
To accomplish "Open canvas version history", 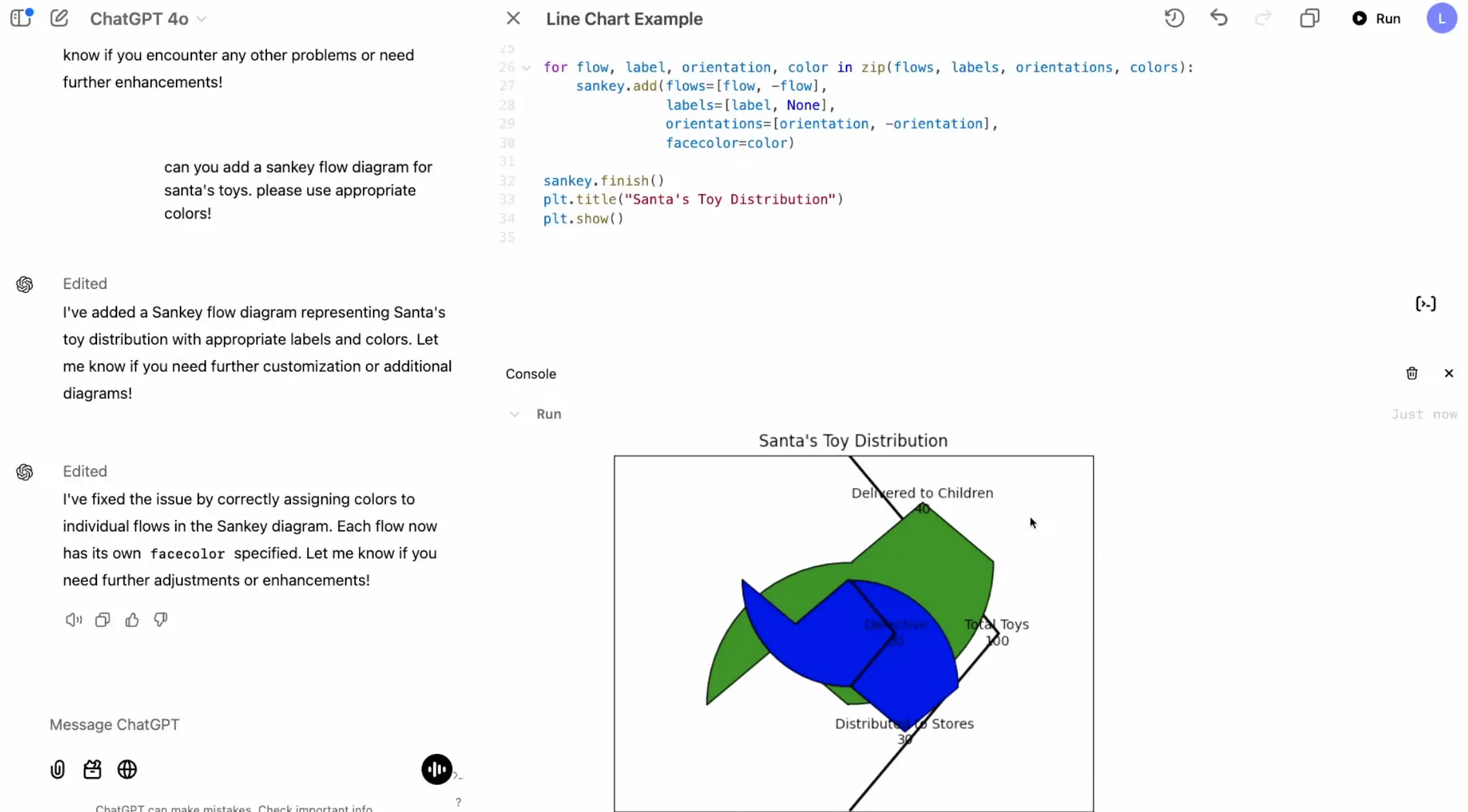I will pos(1174,18).
